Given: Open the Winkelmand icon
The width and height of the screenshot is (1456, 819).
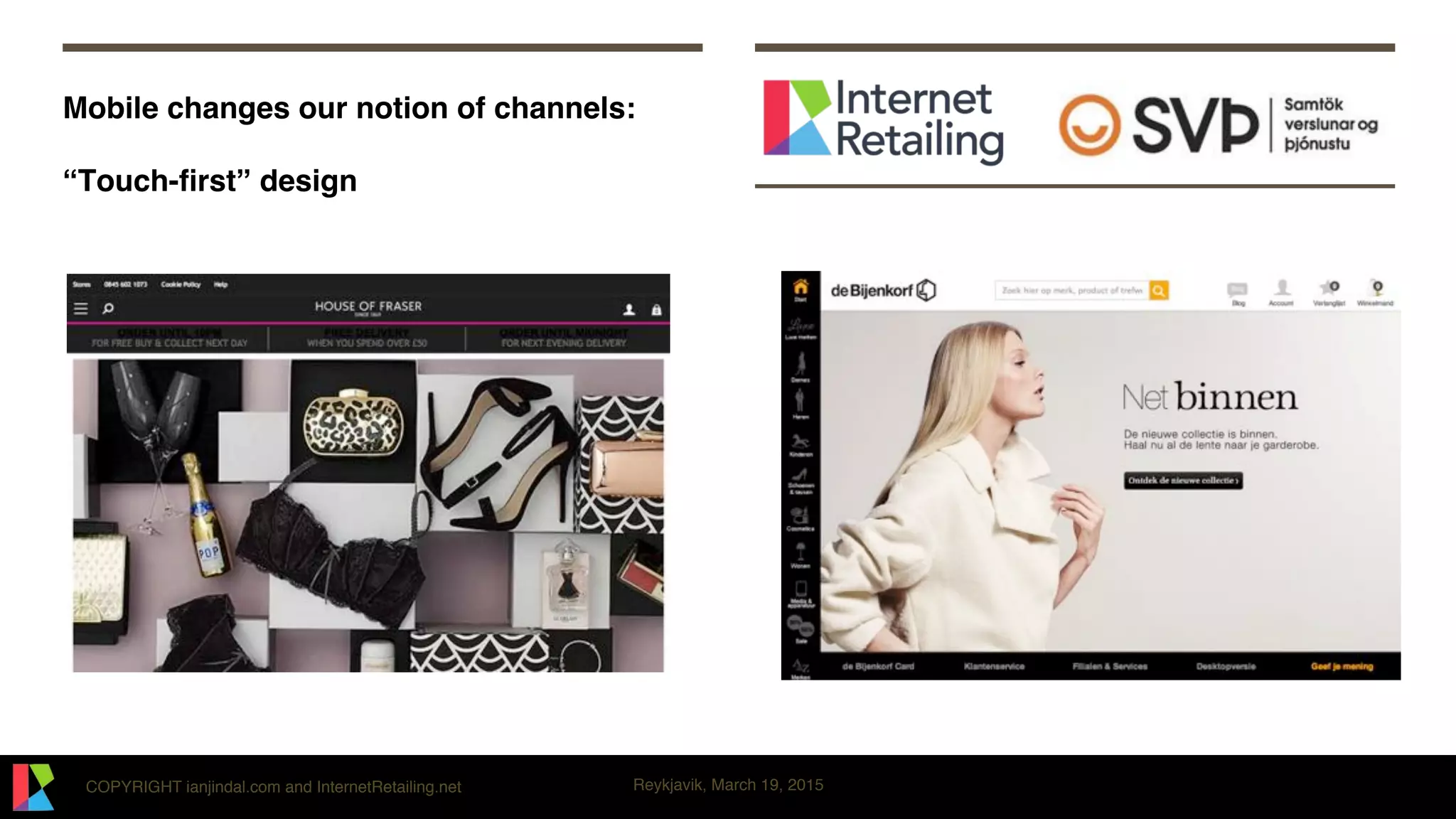Looking at the screenshot, I should click(1375, 292).
